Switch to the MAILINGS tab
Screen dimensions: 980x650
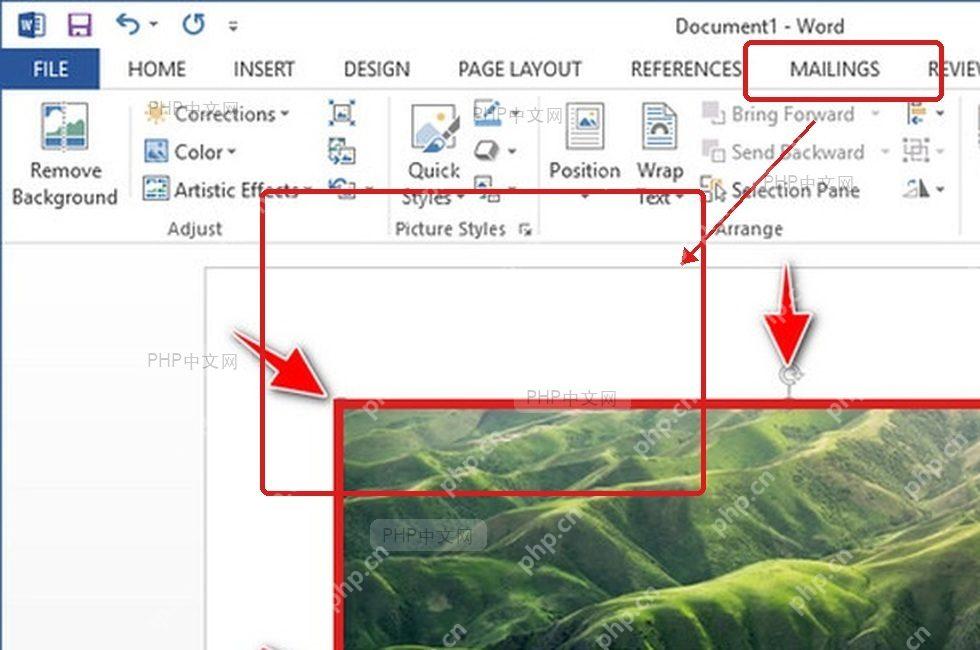[834, 69]
